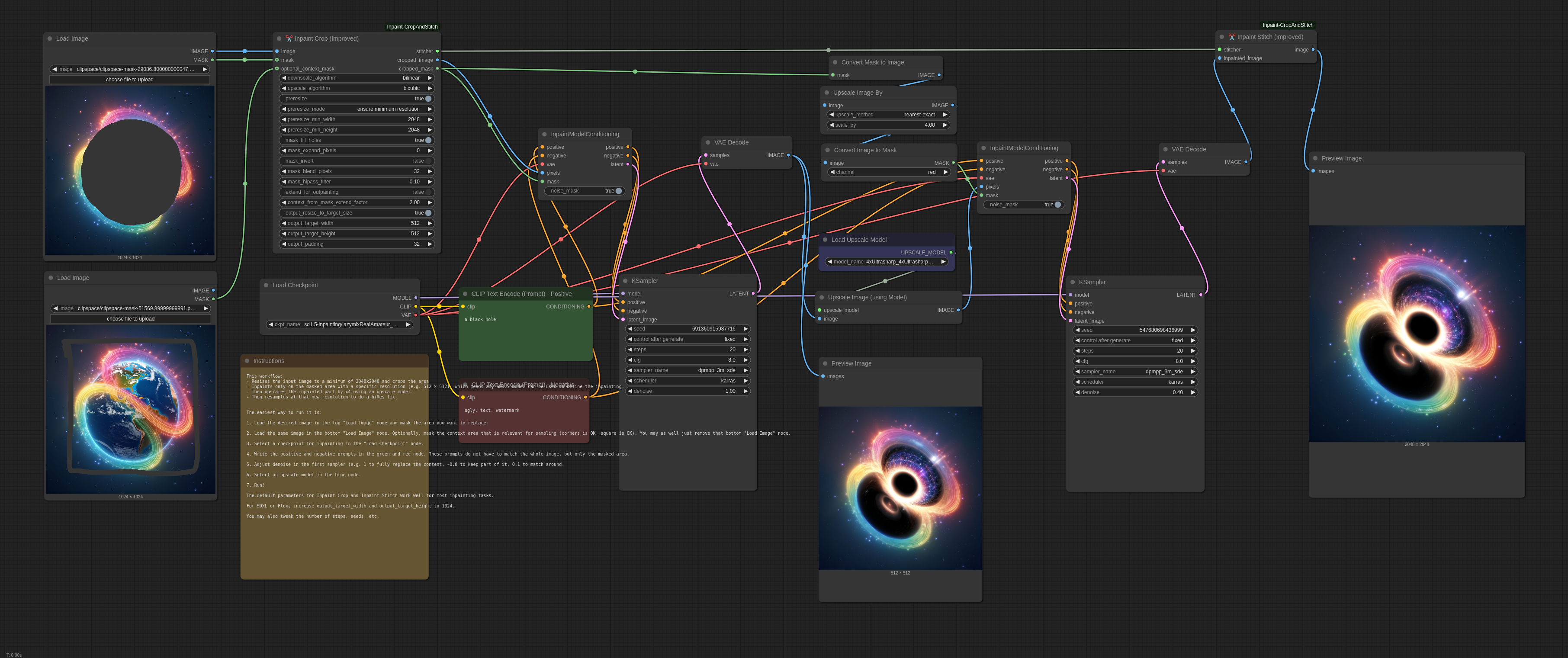Open model_name 4xUltrasharp selector
The height and width of the screenshot is (658, 1568).
coord(887,262)
